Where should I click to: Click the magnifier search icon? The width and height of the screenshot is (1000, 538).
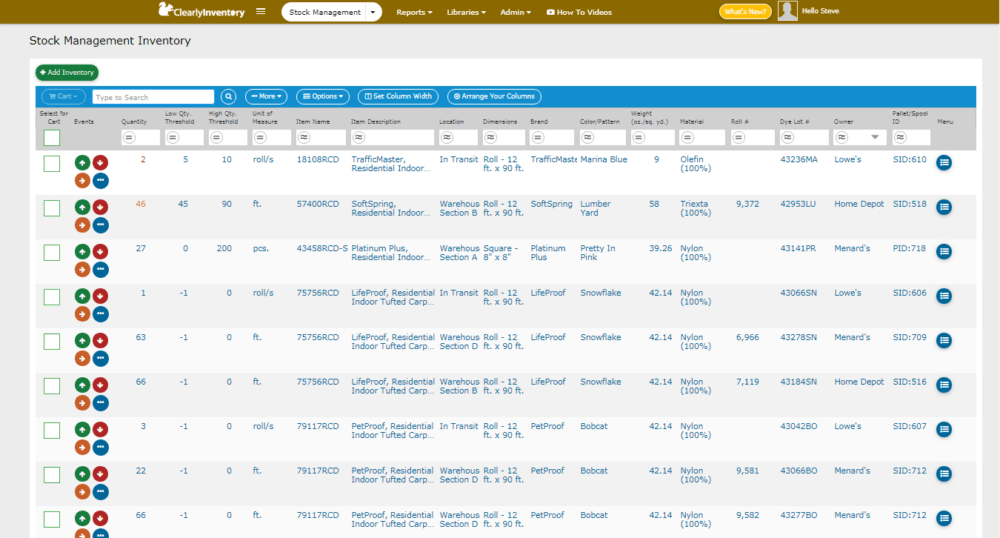point(228,97)
